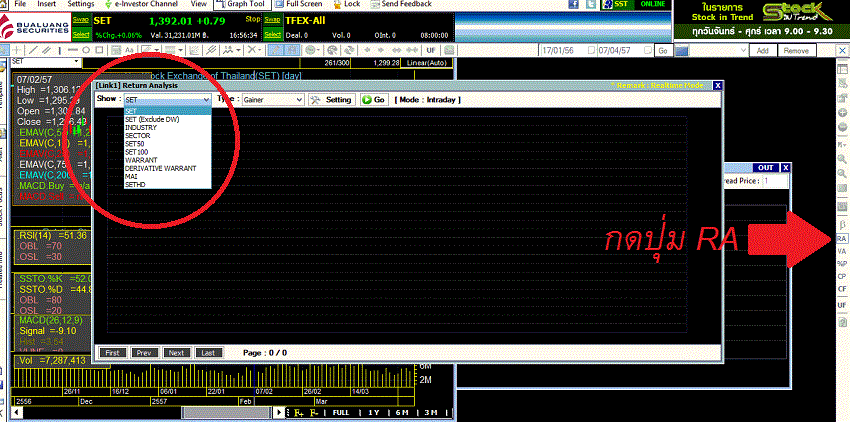The height and width of the screenshot is (422, 850).
Task: Click the zoom in magnifier in sidebar
Action: click(x=842, y=161)
